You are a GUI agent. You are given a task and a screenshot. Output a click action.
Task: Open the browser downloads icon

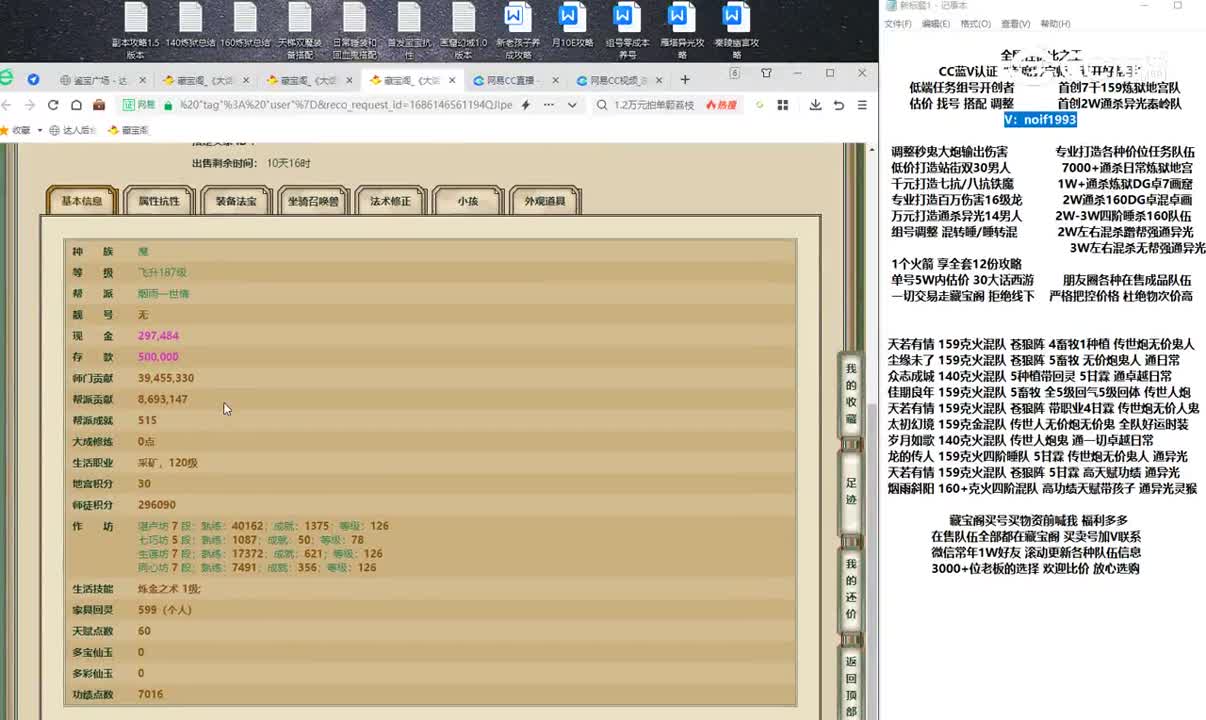click(x=816, y=105)
